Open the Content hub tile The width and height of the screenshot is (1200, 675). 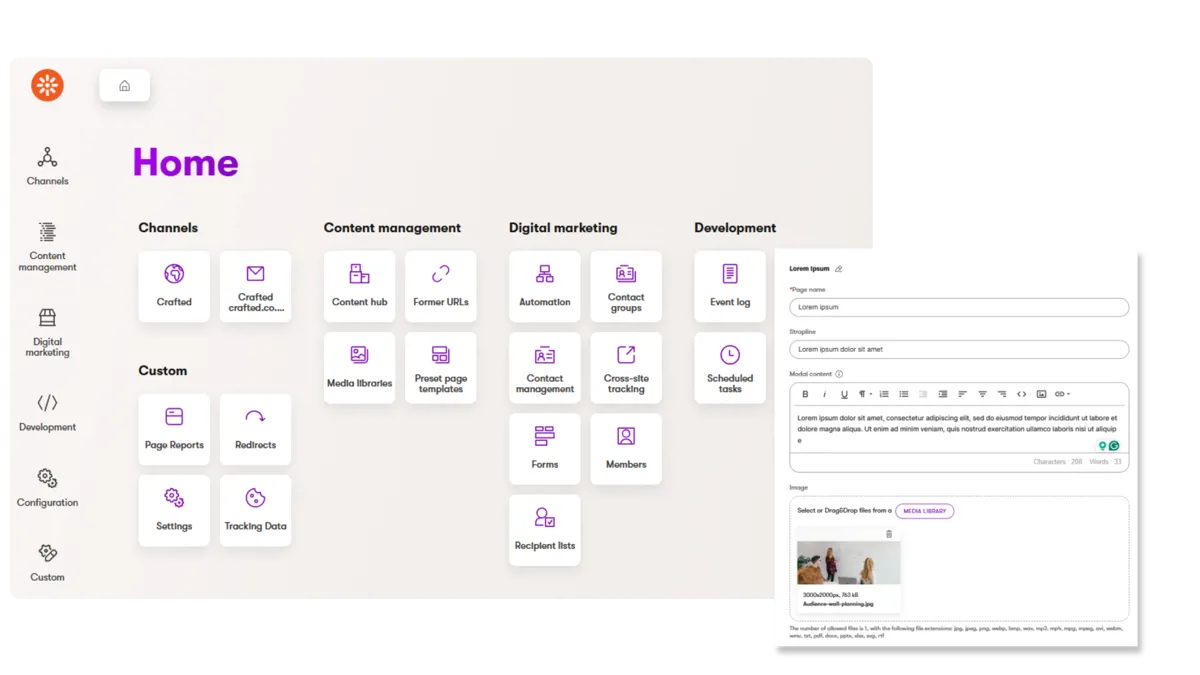tap(359, 286)
